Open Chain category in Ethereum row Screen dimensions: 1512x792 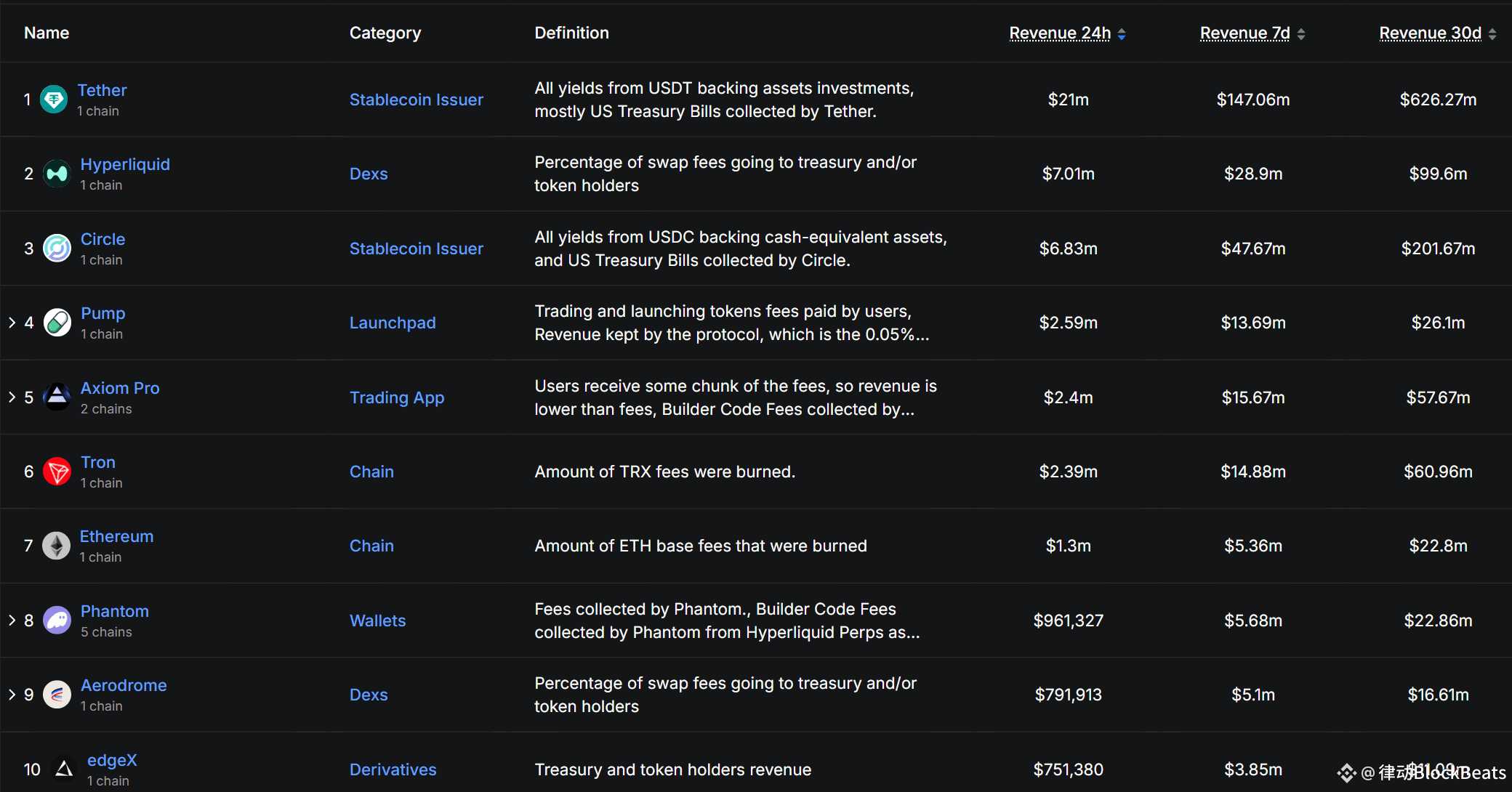coord(371,546)
